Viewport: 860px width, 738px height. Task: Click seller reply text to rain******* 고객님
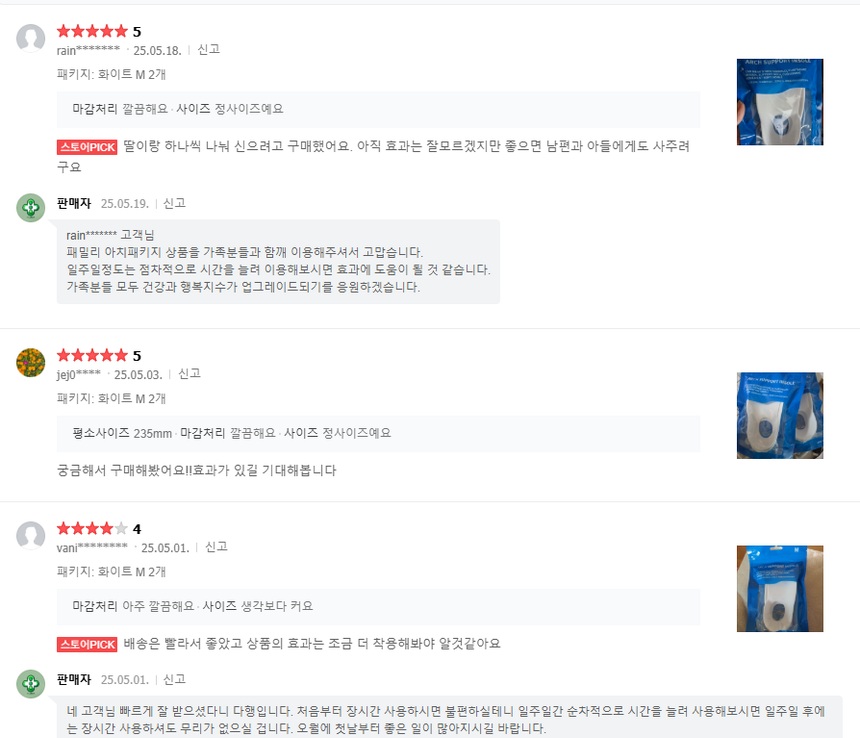(278, 261)
